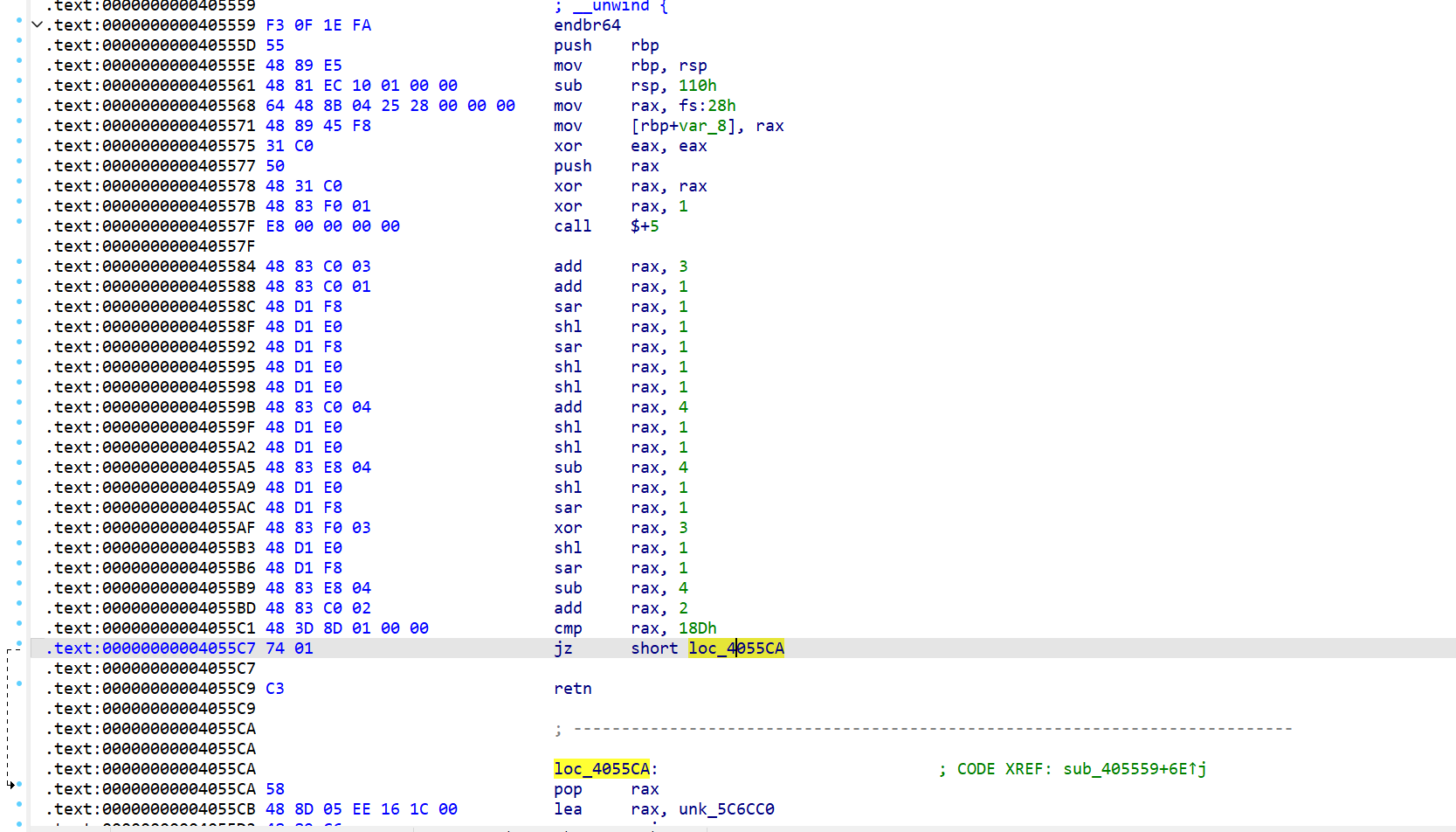1456x832 pixels.
Task: Click the jz mnemonic
Action: (x=563, y=648)
